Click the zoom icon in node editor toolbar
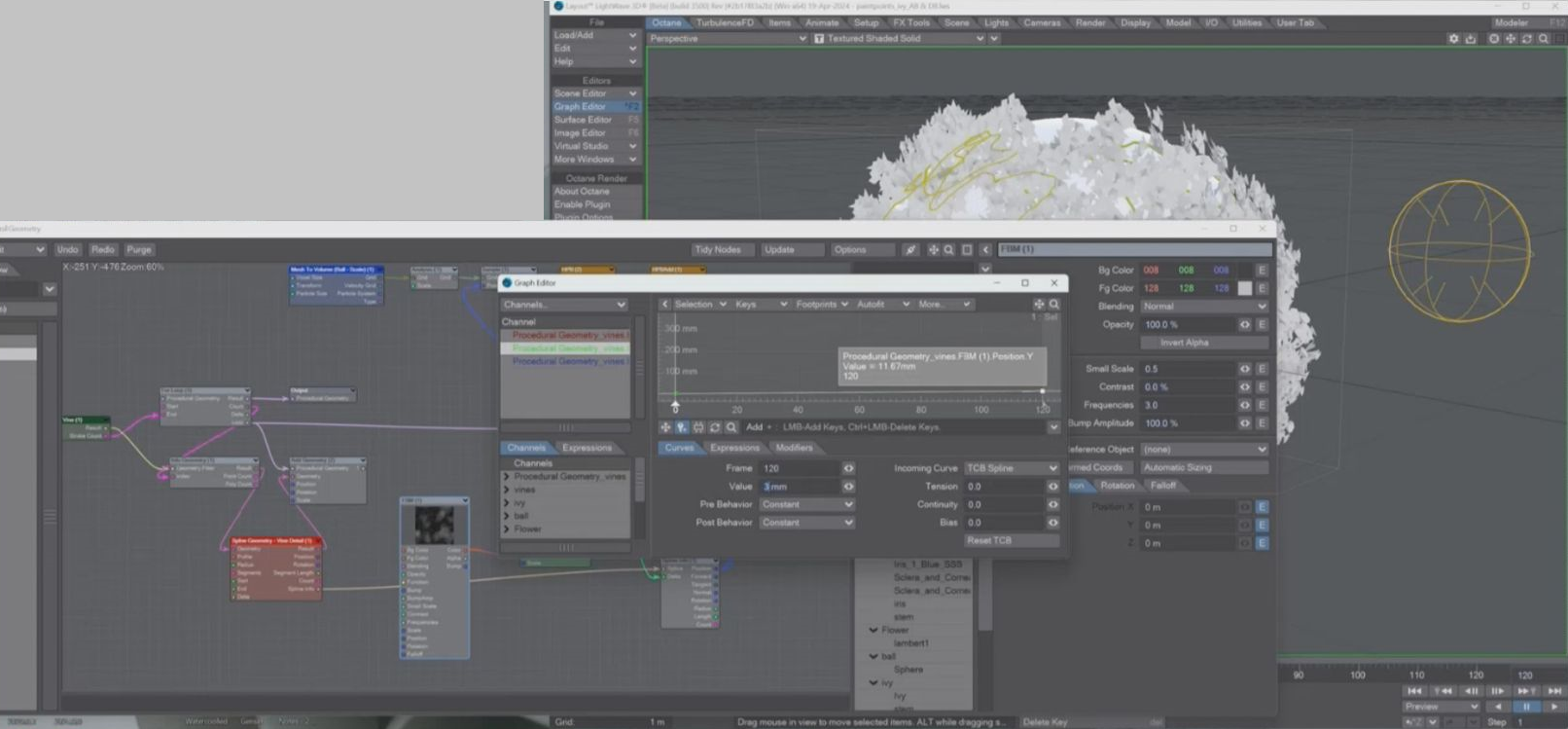The image size is (1568, 729). click(948, 250)
